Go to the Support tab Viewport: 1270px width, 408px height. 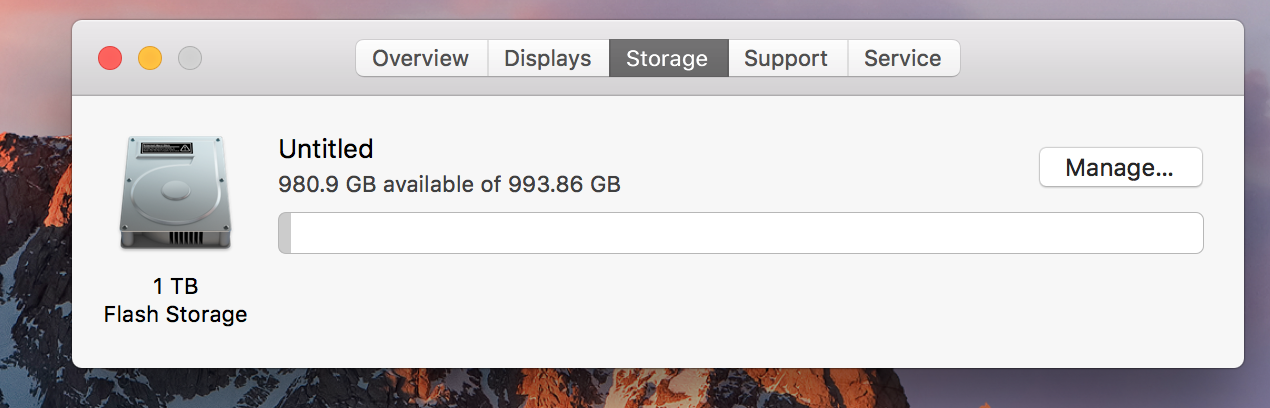point(786,58)
